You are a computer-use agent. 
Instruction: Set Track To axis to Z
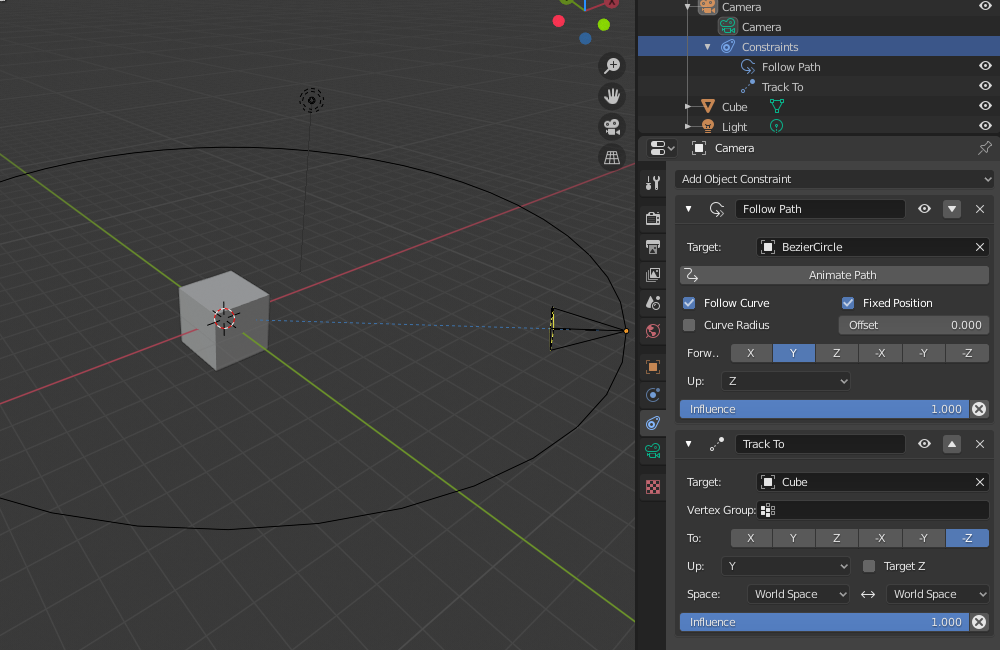pyautogui.click(x=837, y=538)
